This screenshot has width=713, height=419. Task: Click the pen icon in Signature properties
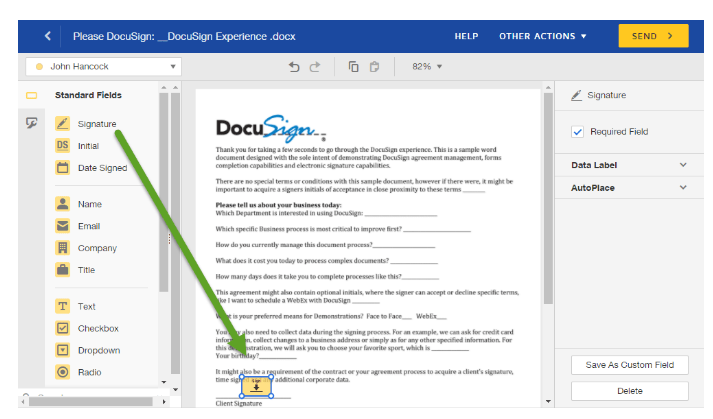click(x=577, y=95)
